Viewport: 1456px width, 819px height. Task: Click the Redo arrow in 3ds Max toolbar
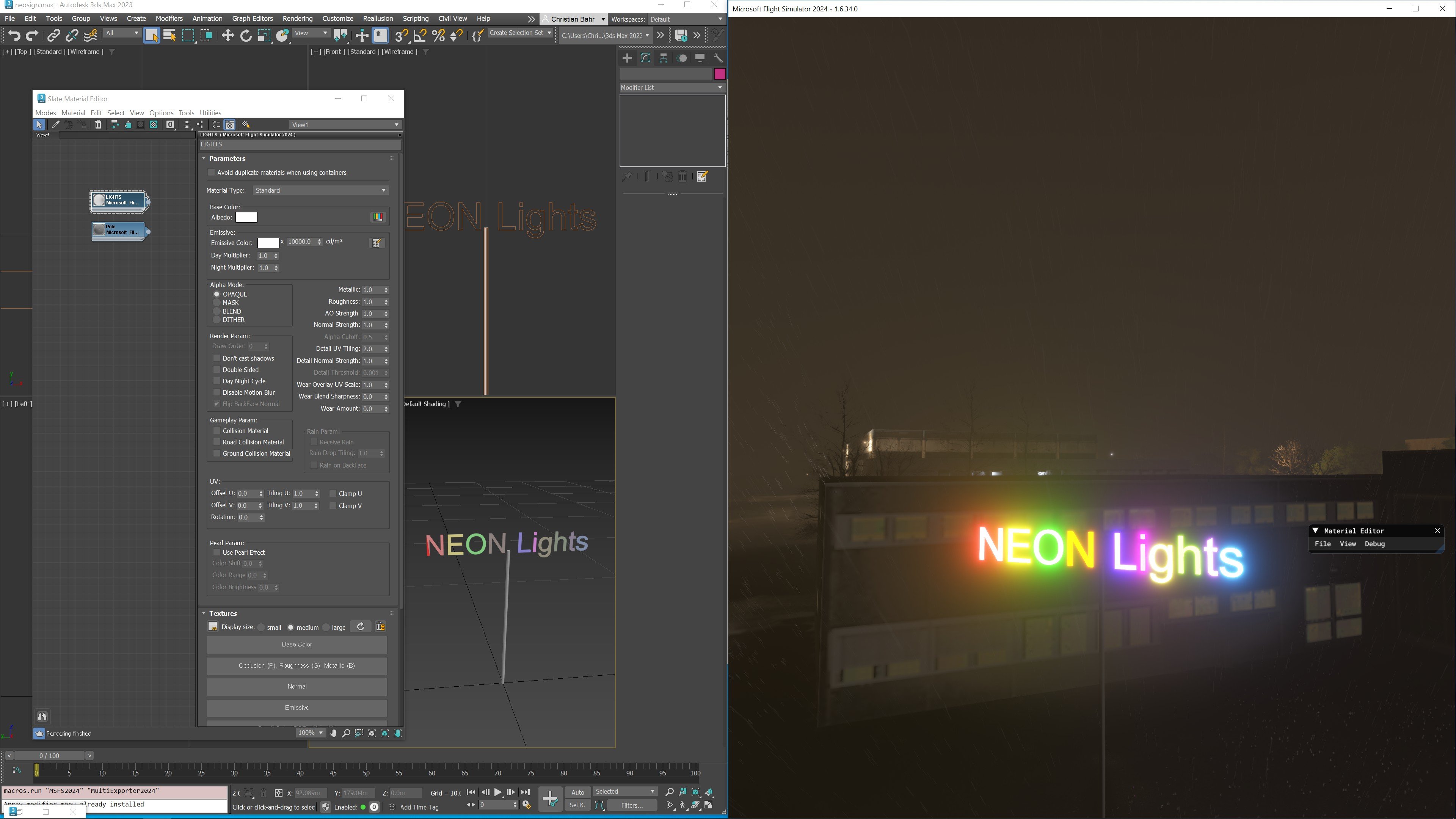[x=32, y=36]
